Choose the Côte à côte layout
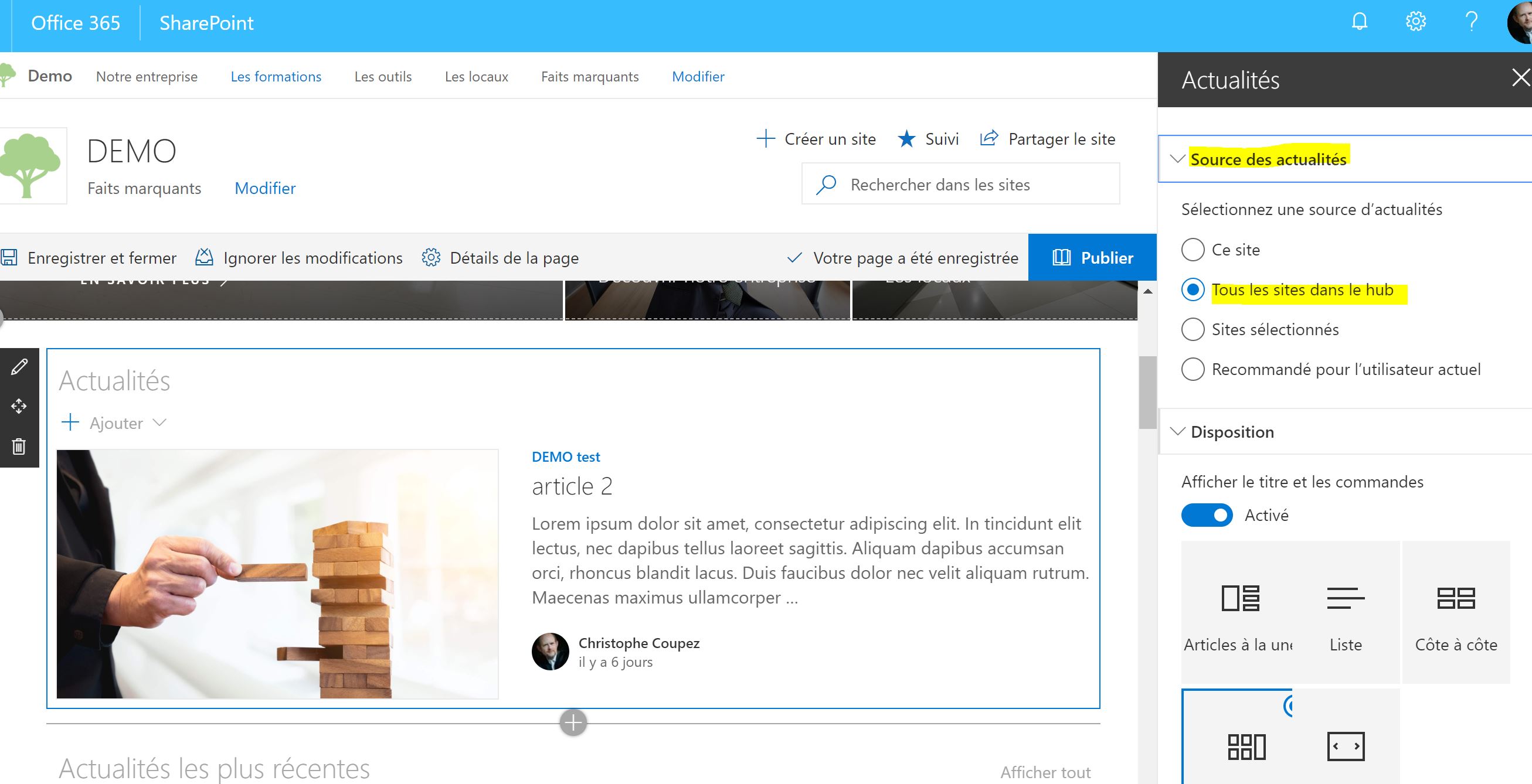 click(1456, 612)
